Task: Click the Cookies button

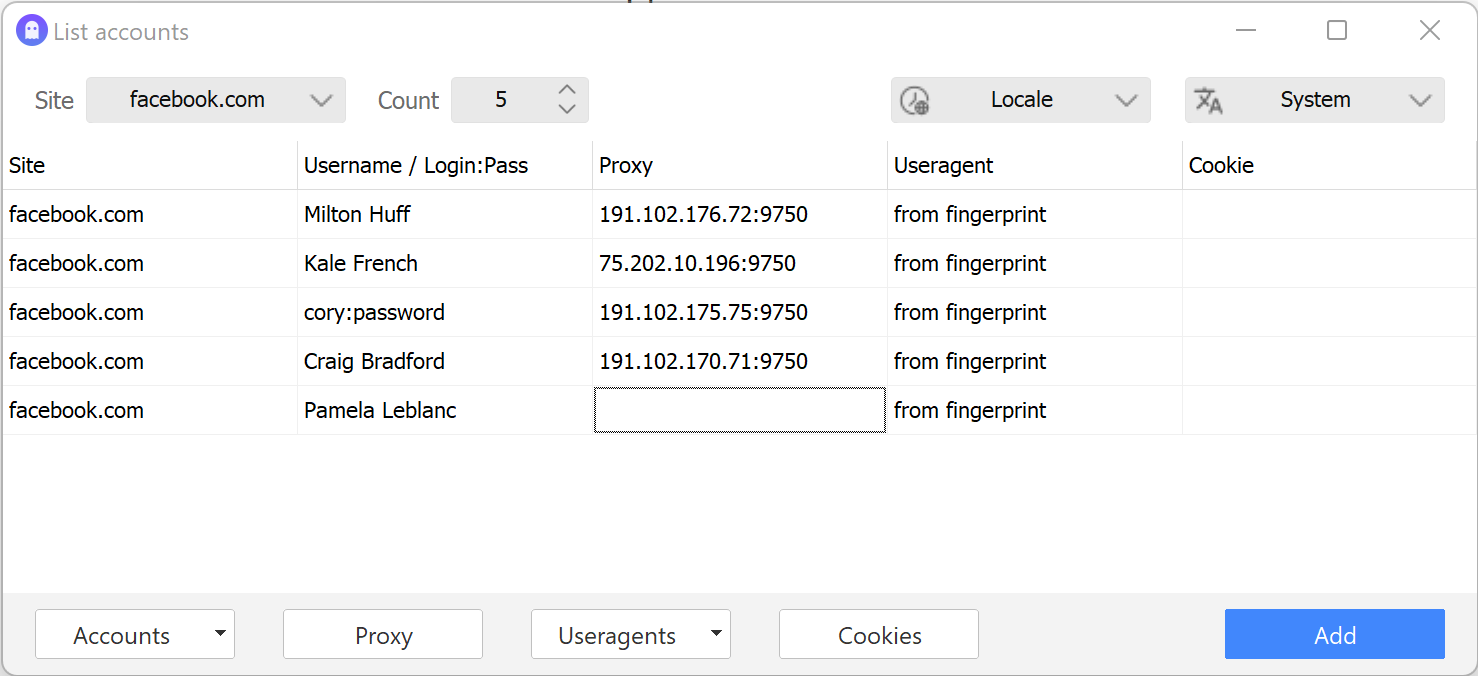Action: (878, 634)
